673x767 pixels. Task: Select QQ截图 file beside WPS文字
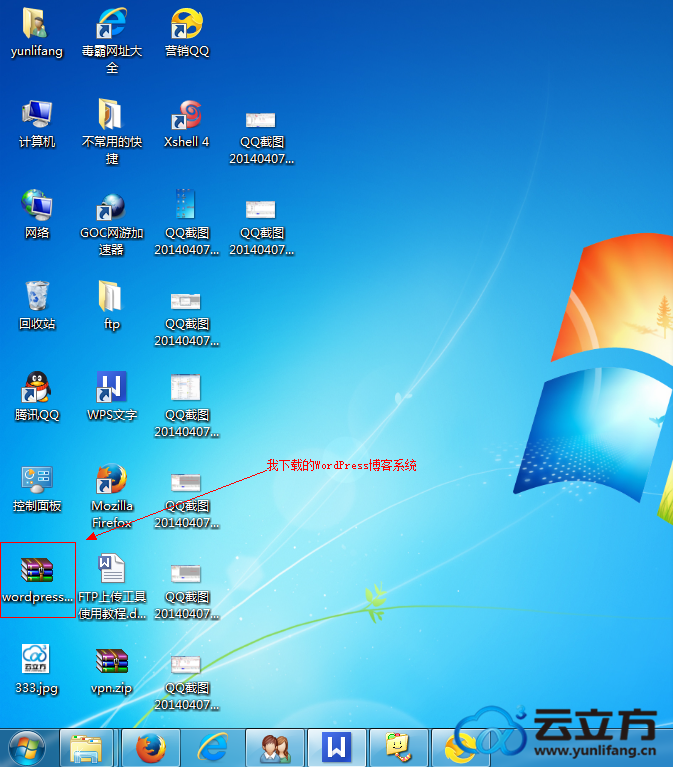coord(187,406)
